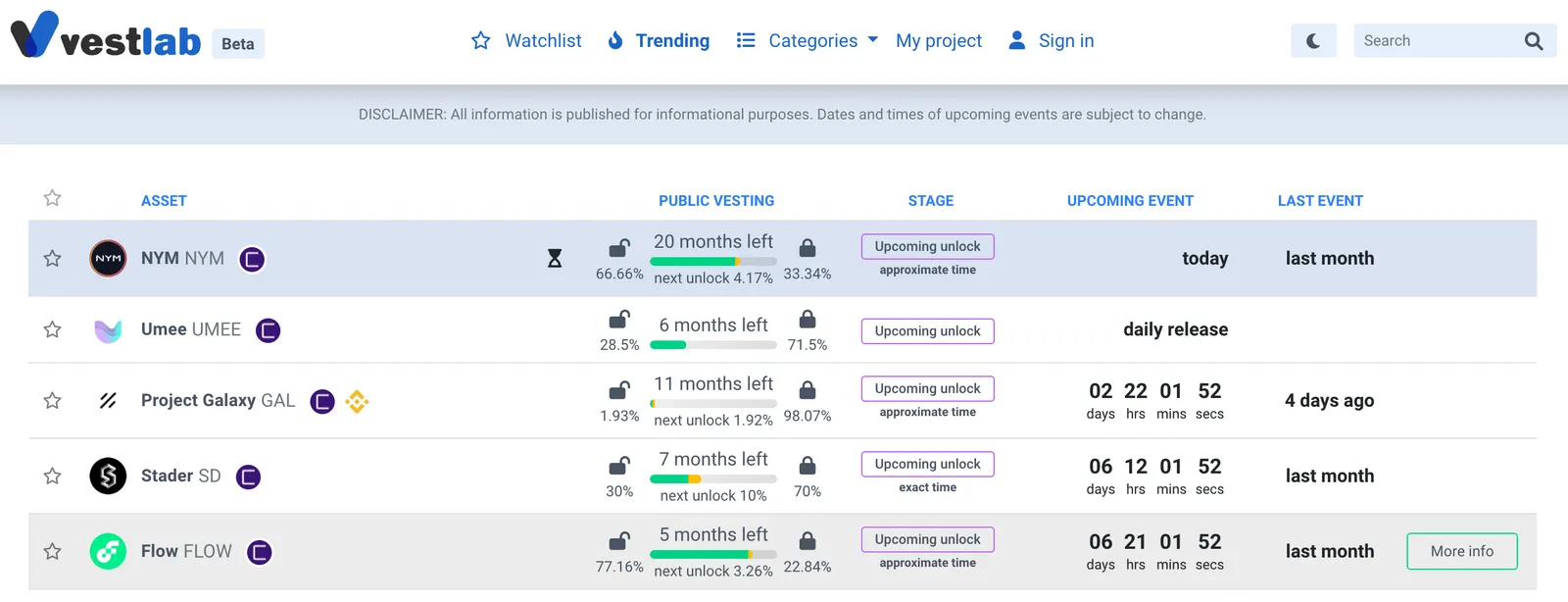Click the Stader token logo
This screenshot has width=1568, height=602.
(108, 477)
